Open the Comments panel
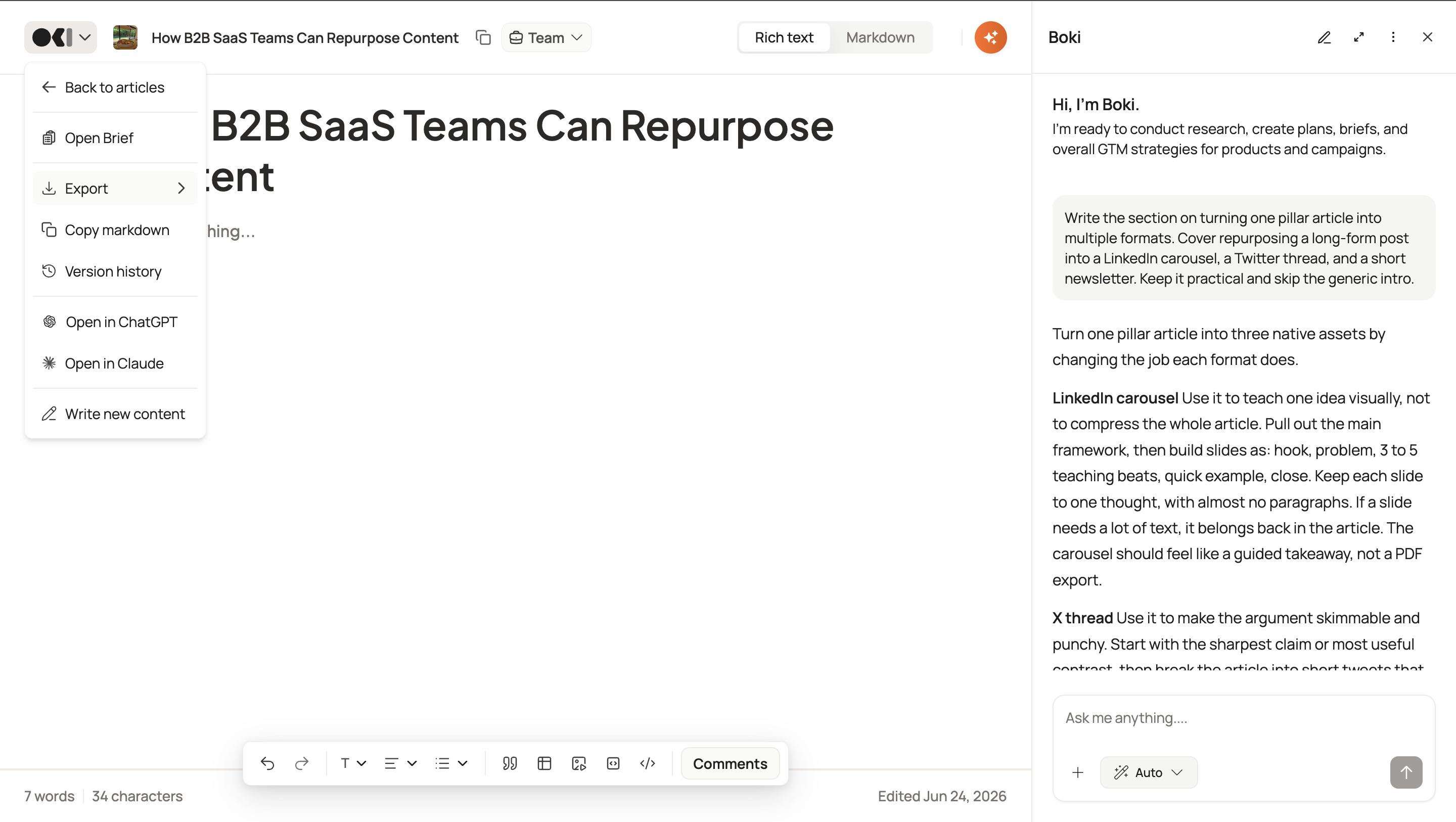The height and width of the screenshot is (822, 1456). click(x=730, y=763)
